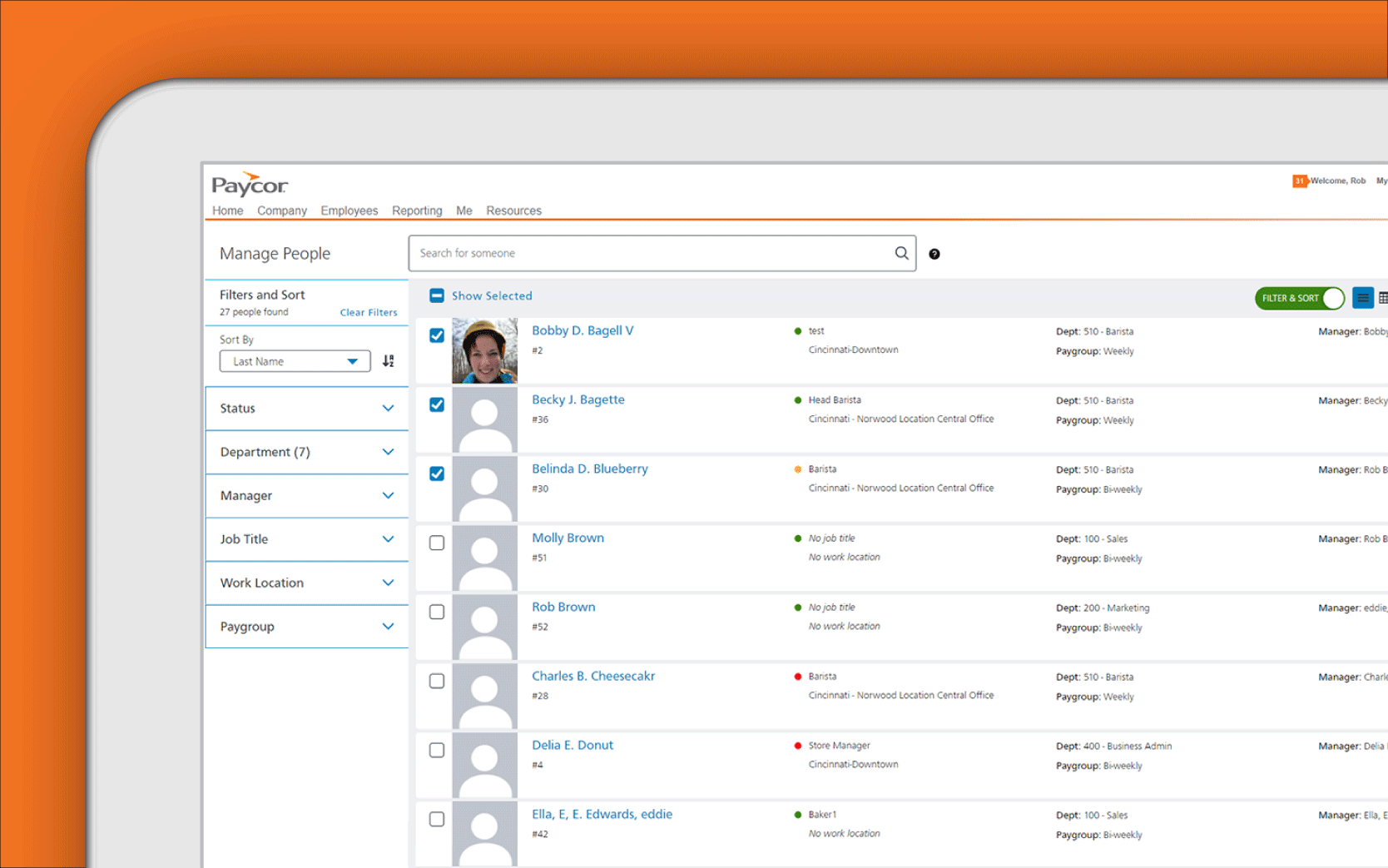Open the Resources menu
The image size is (1388, 868).
[x=514, y=211]
